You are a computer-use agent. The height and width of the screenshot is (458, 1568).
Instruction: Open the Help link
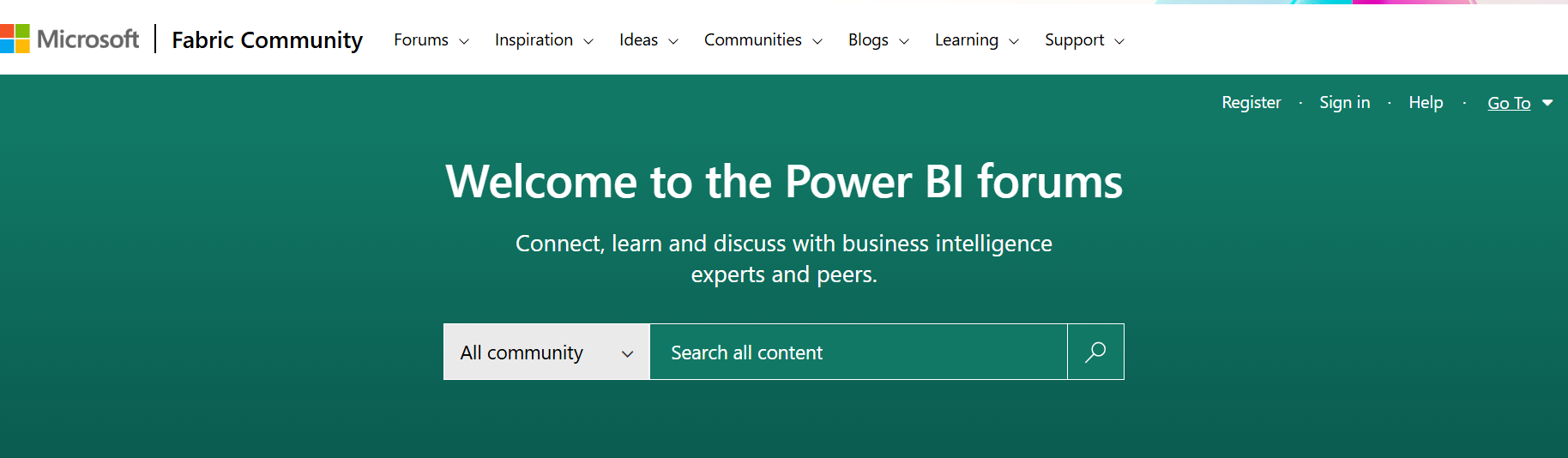(x=1426, y=102)
